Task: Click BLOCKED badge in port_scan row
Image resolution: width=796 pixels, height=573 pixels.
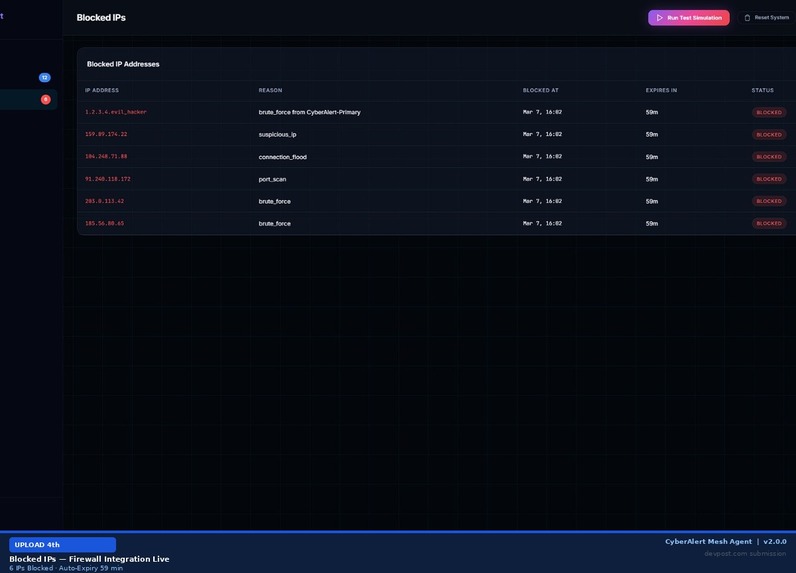Action: (x=769, y=179)
